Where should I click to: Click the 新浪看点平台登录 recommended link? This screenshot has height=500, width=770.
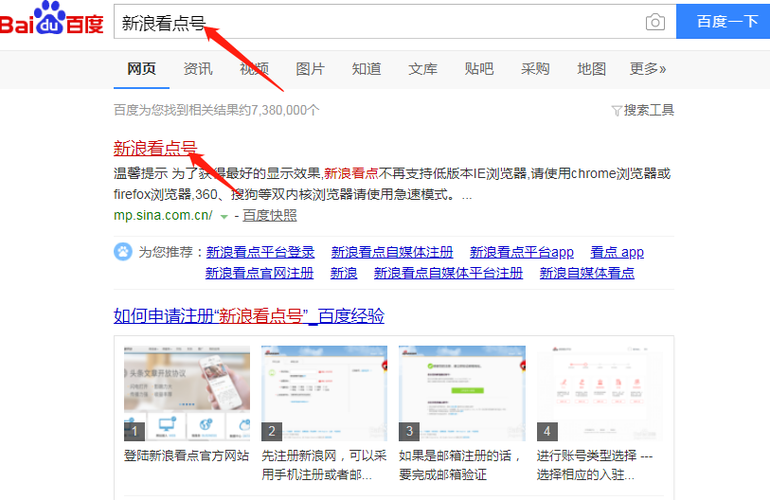260,252
